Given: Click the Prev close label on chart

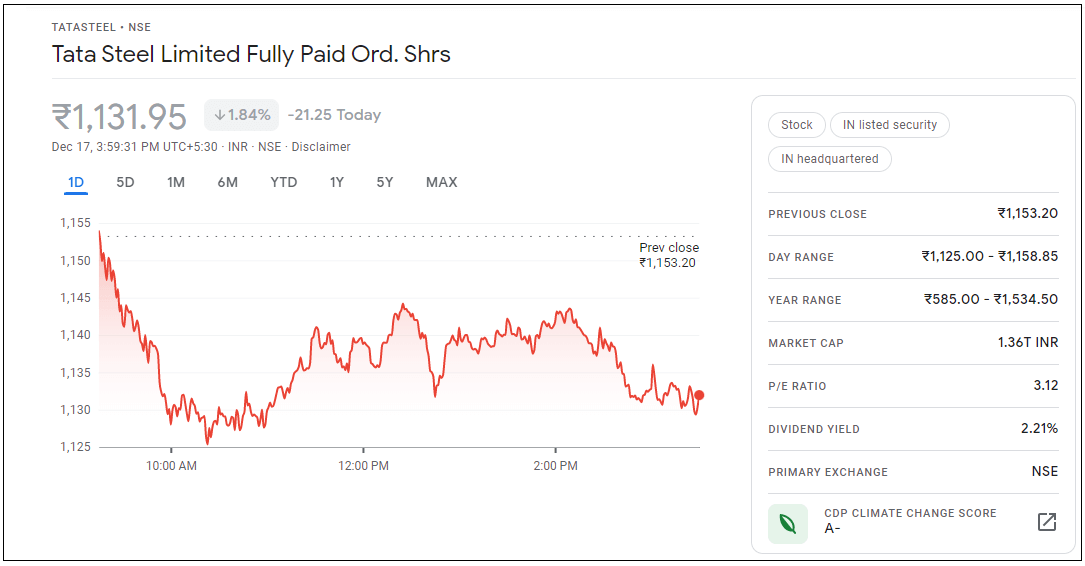Looking at the screenshot, I should tap(669, 248).
